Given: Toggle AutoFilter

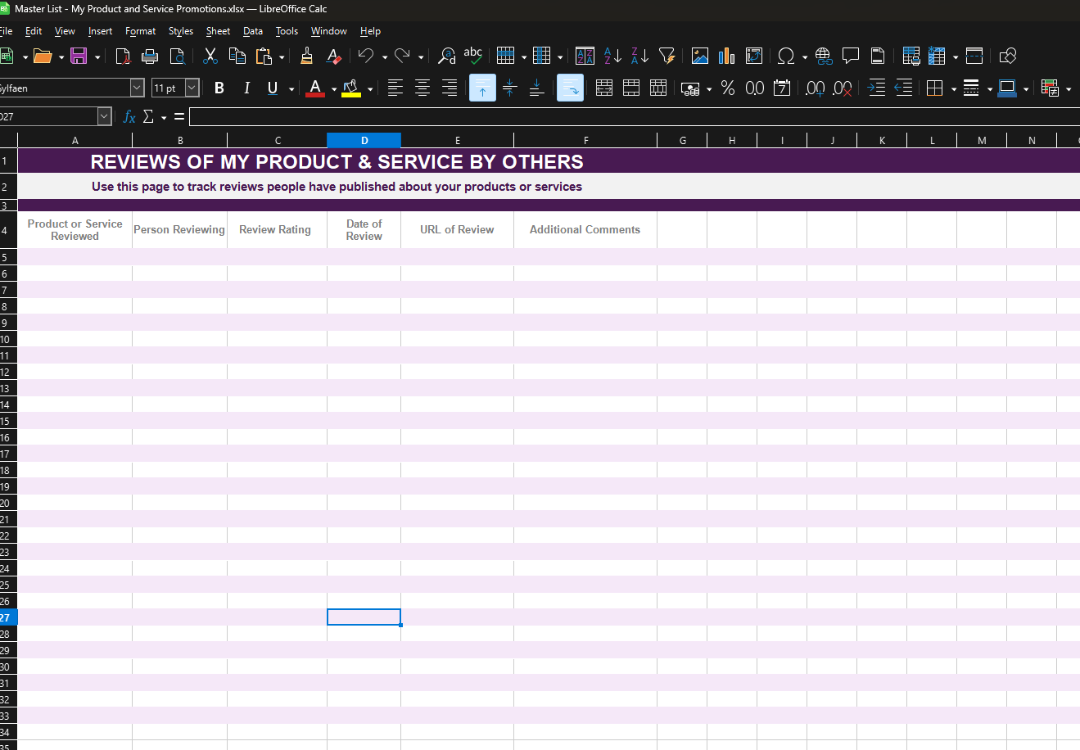Looking at the screenshot, I should (x=667, y=56).
